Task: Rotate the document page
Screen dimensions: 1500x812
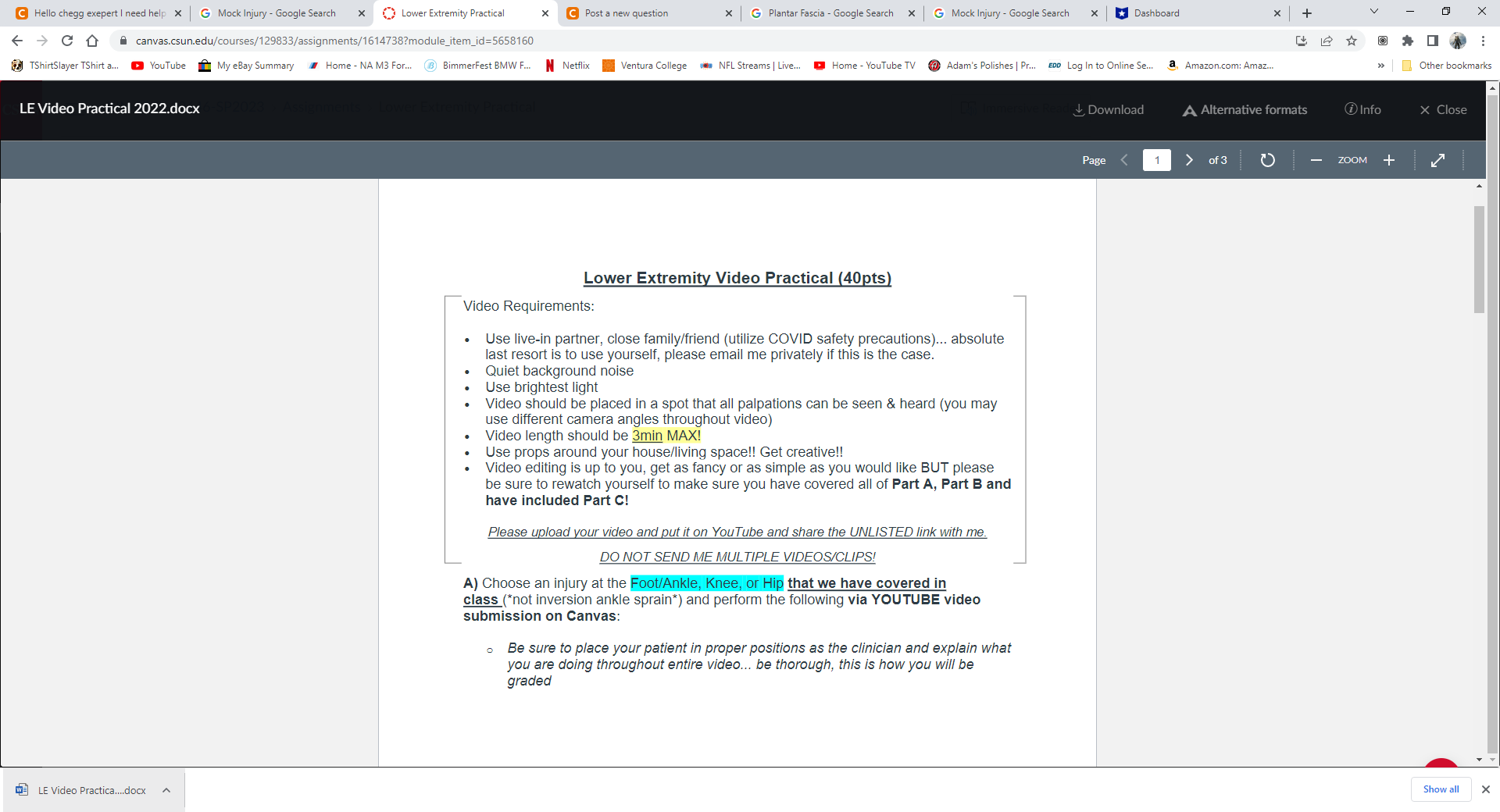Action: pos(1267,160)
